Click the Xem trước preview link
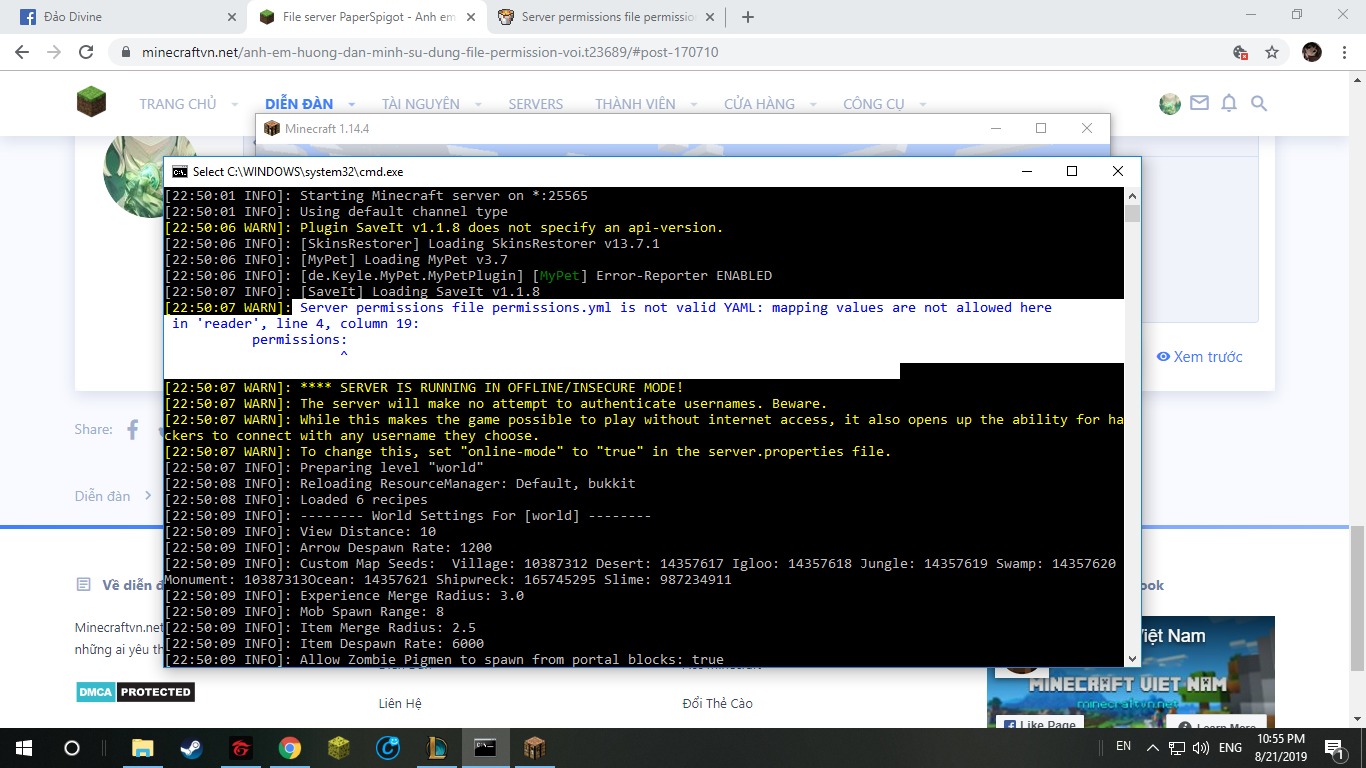The image size is (1366, 768). pyautogui.click(x=1200, y=357)
